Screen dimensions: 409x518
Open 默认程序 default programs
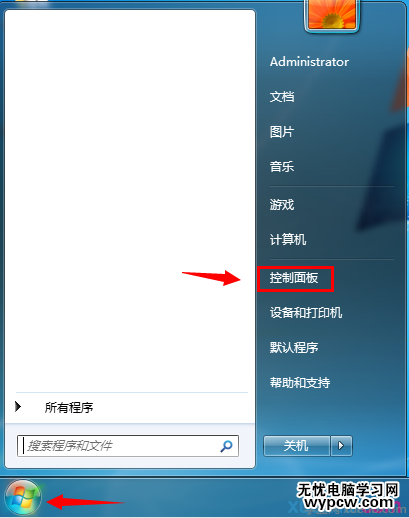tap(294, 347)
